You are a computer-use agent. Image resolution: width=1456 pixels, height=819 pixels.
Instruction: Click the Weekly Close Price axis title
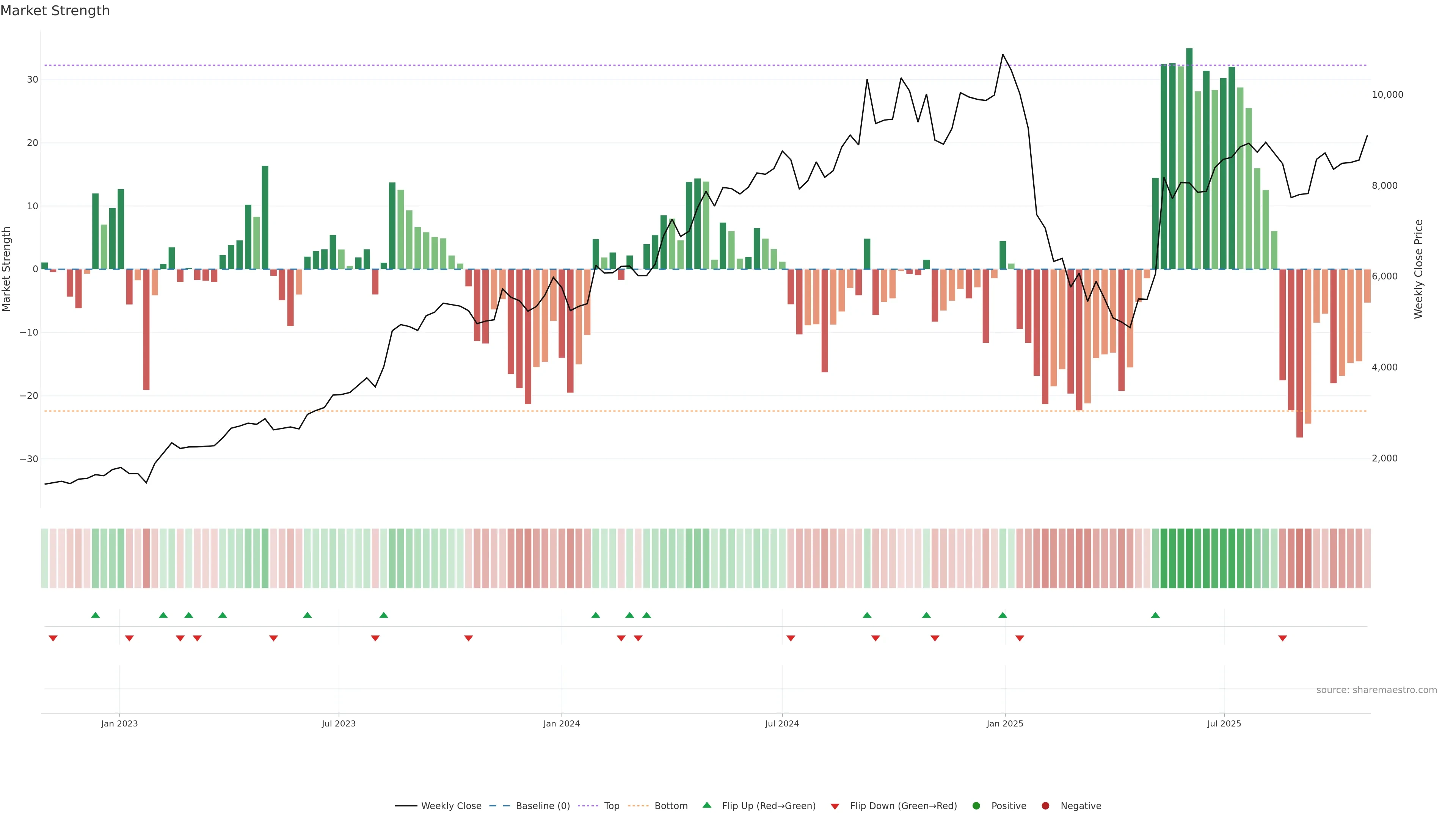click(1419, 269)
